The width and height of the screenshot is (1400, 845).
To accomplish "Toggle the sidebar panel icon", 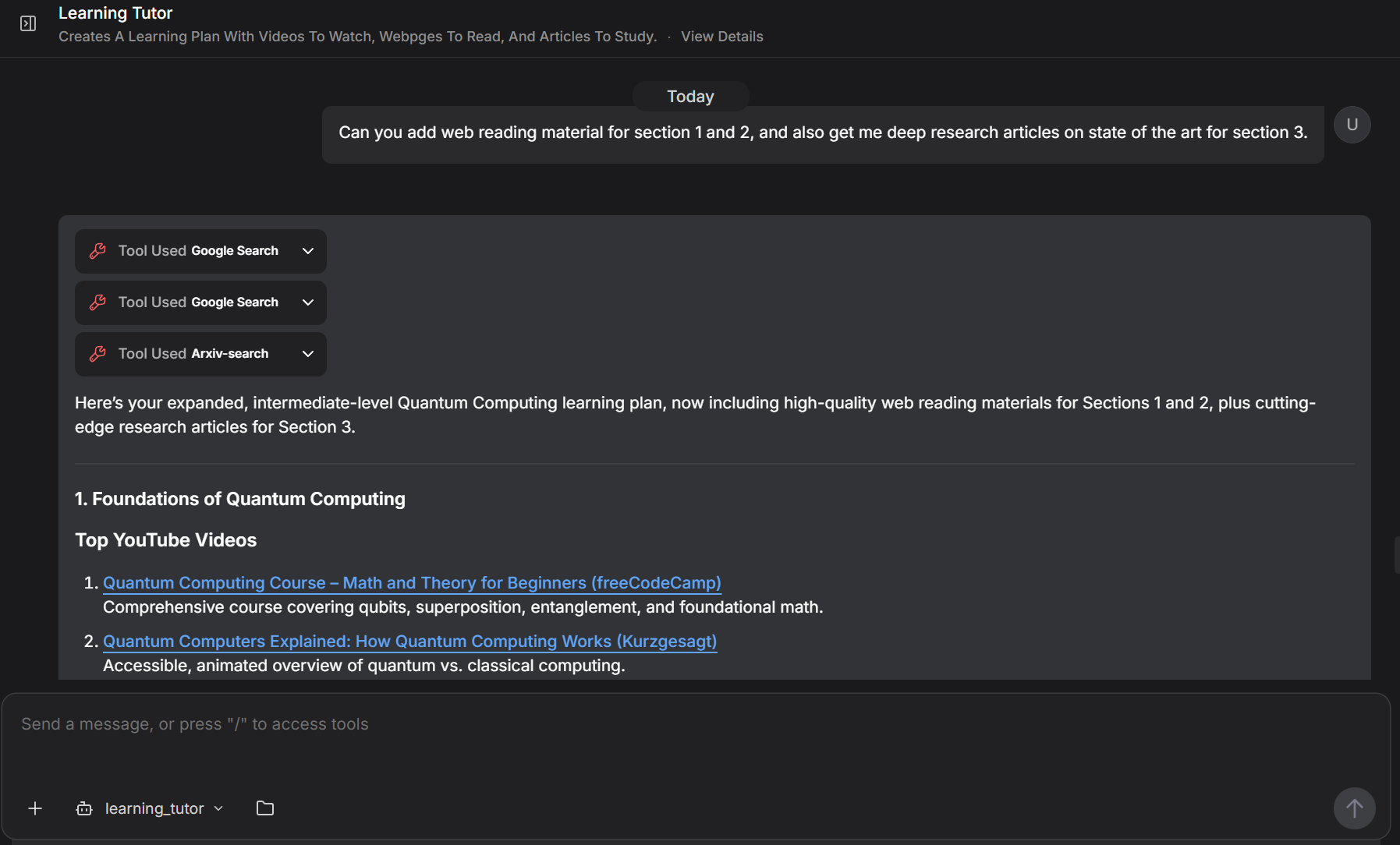I will pyautogui.click(x=28, y=23).
